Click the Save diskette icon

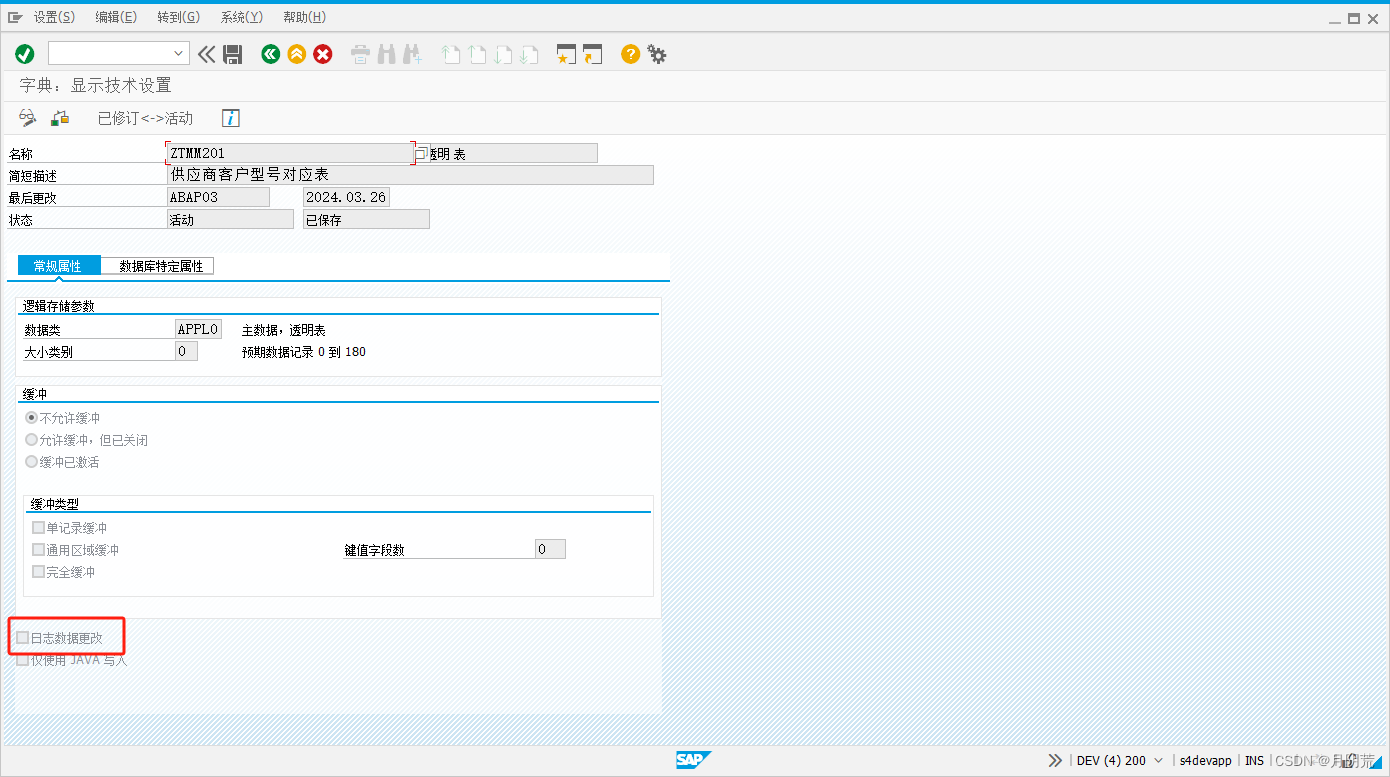(x=233, y=54)
